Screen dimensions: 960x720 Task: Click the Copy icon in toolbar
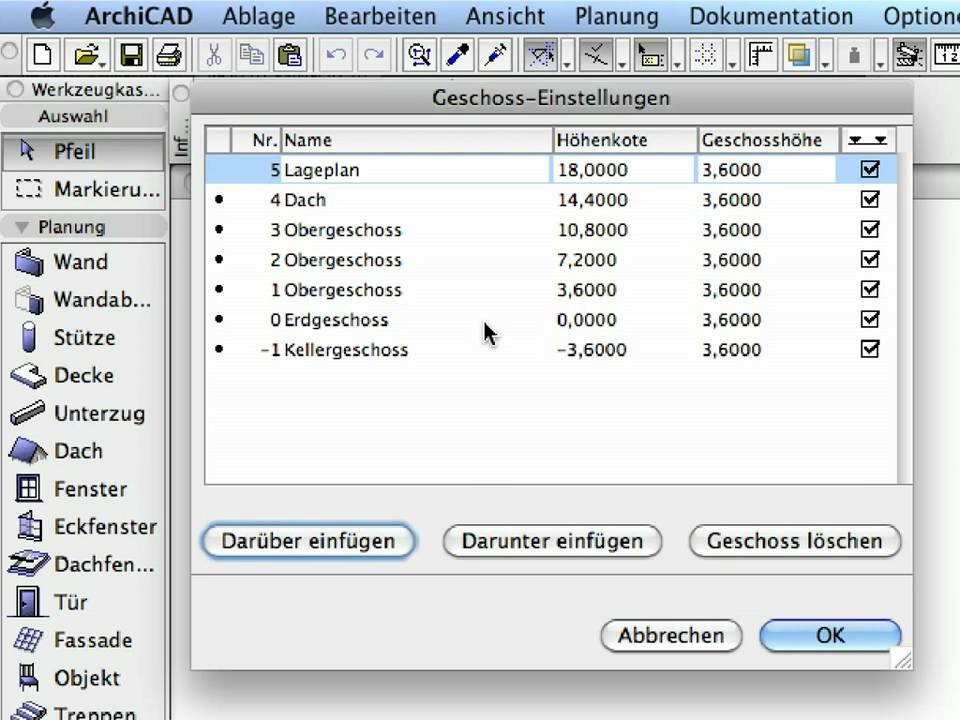(252, 56)
